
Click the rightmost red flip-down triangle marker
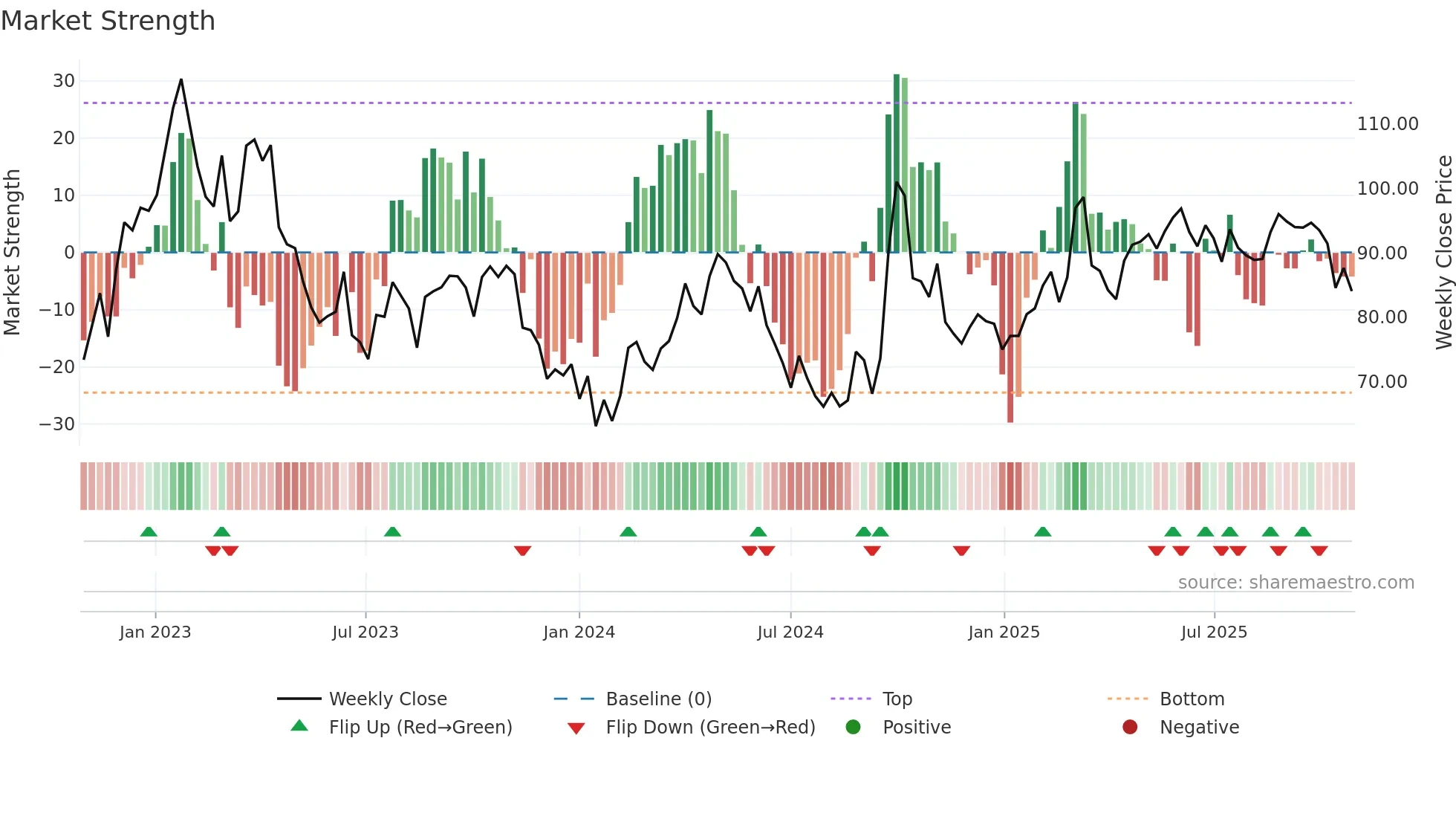tap(1319, 551)
